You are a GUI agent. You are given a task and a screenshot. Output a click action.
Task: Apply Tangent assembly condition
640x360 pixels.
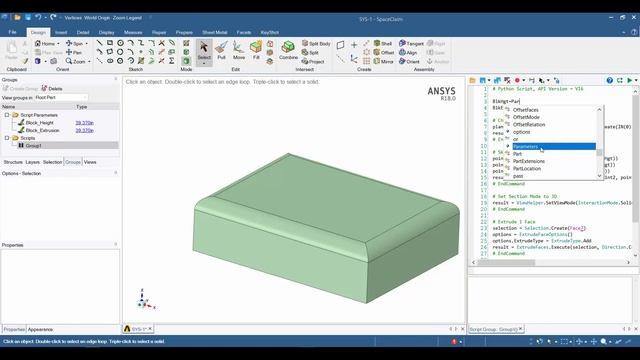coord(411,43)
